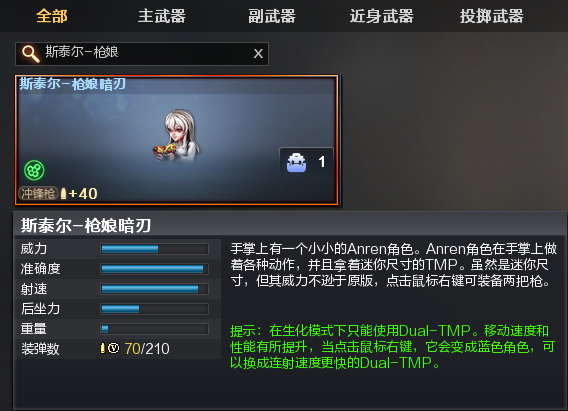Switch to the 全部 tab

[x=52, y=16]
